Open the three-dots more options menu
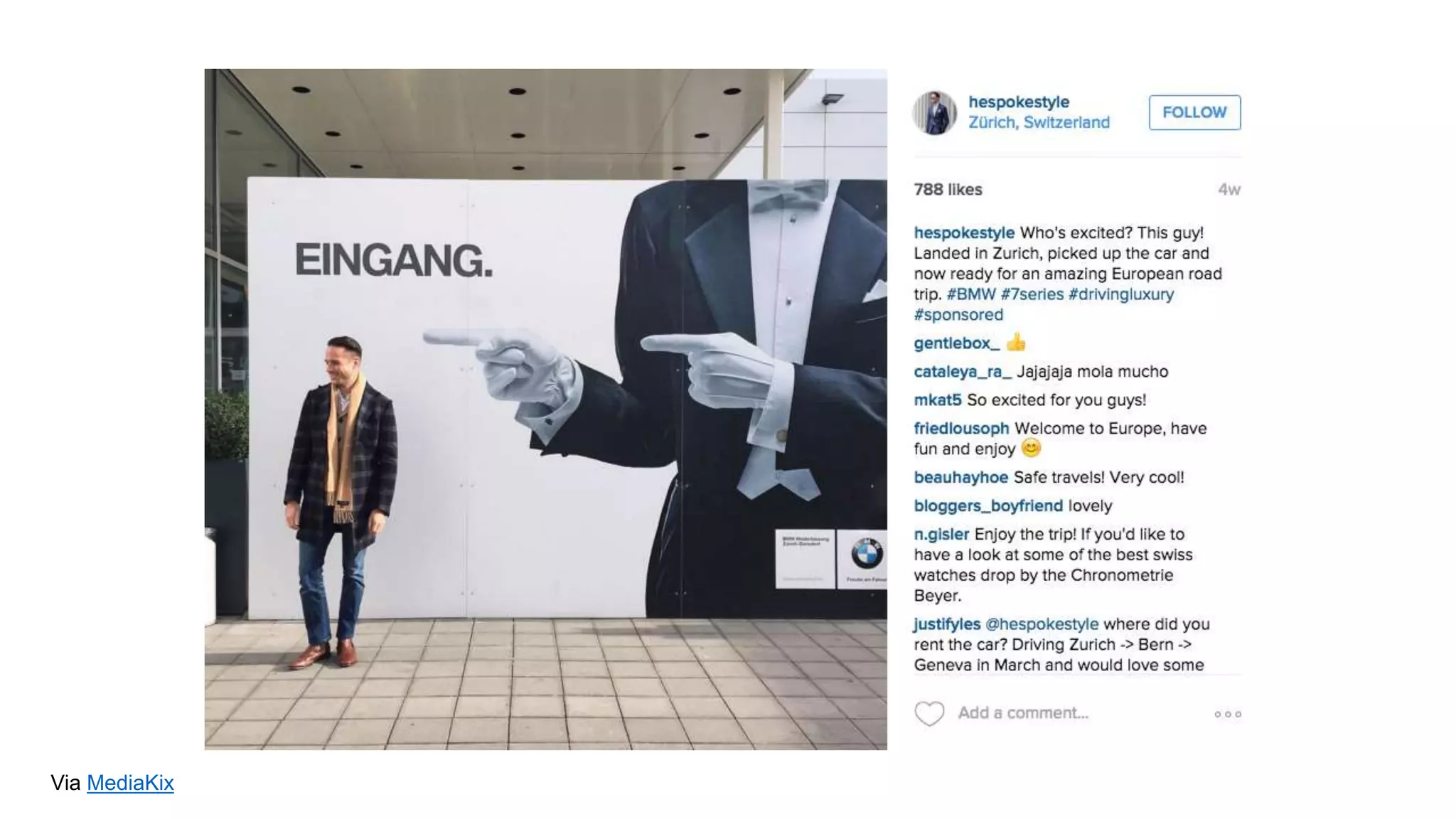1456x819 pixels. point(1228,714)
